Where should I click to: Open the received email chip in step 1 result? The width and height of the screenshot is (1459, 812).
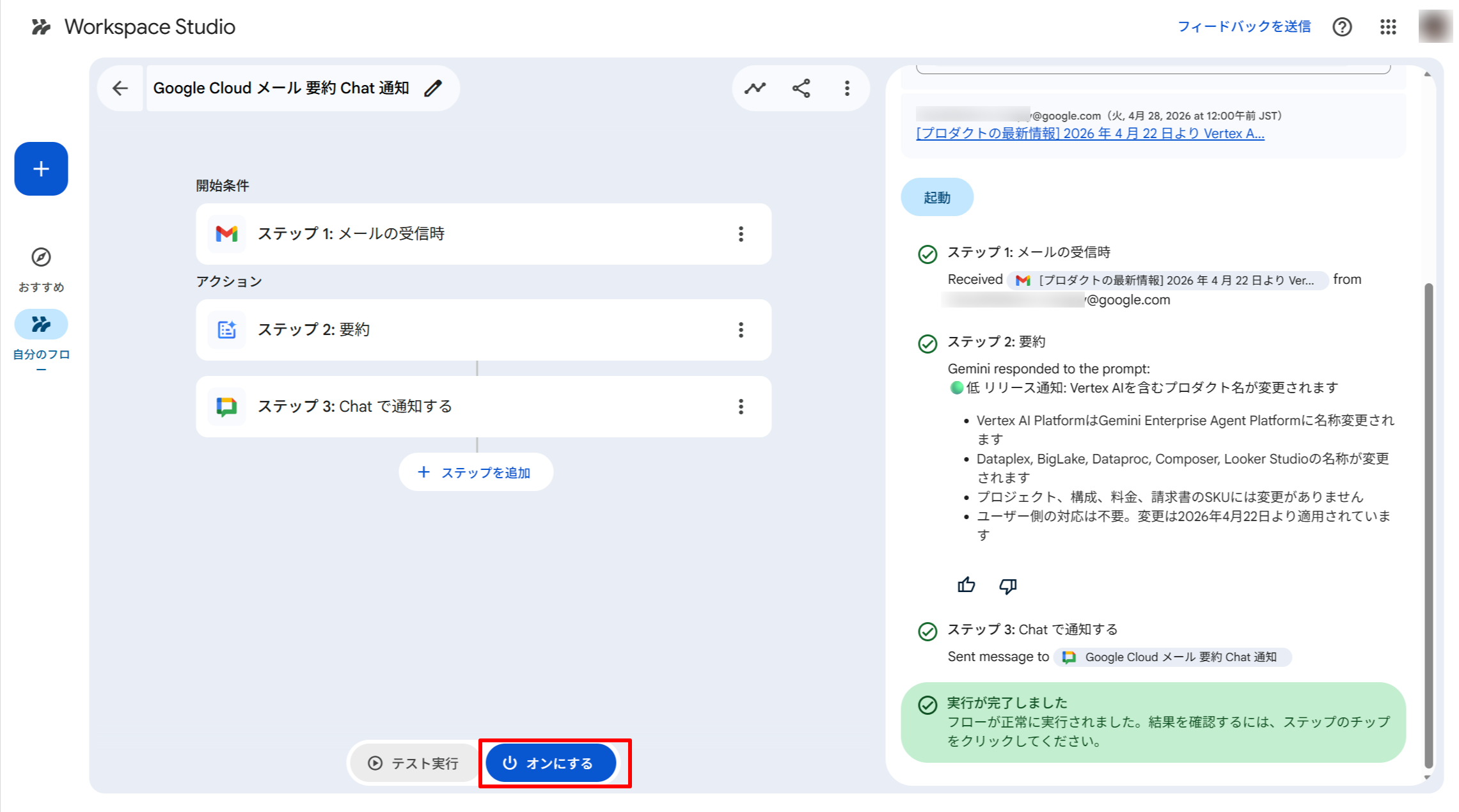[1168, 280]
